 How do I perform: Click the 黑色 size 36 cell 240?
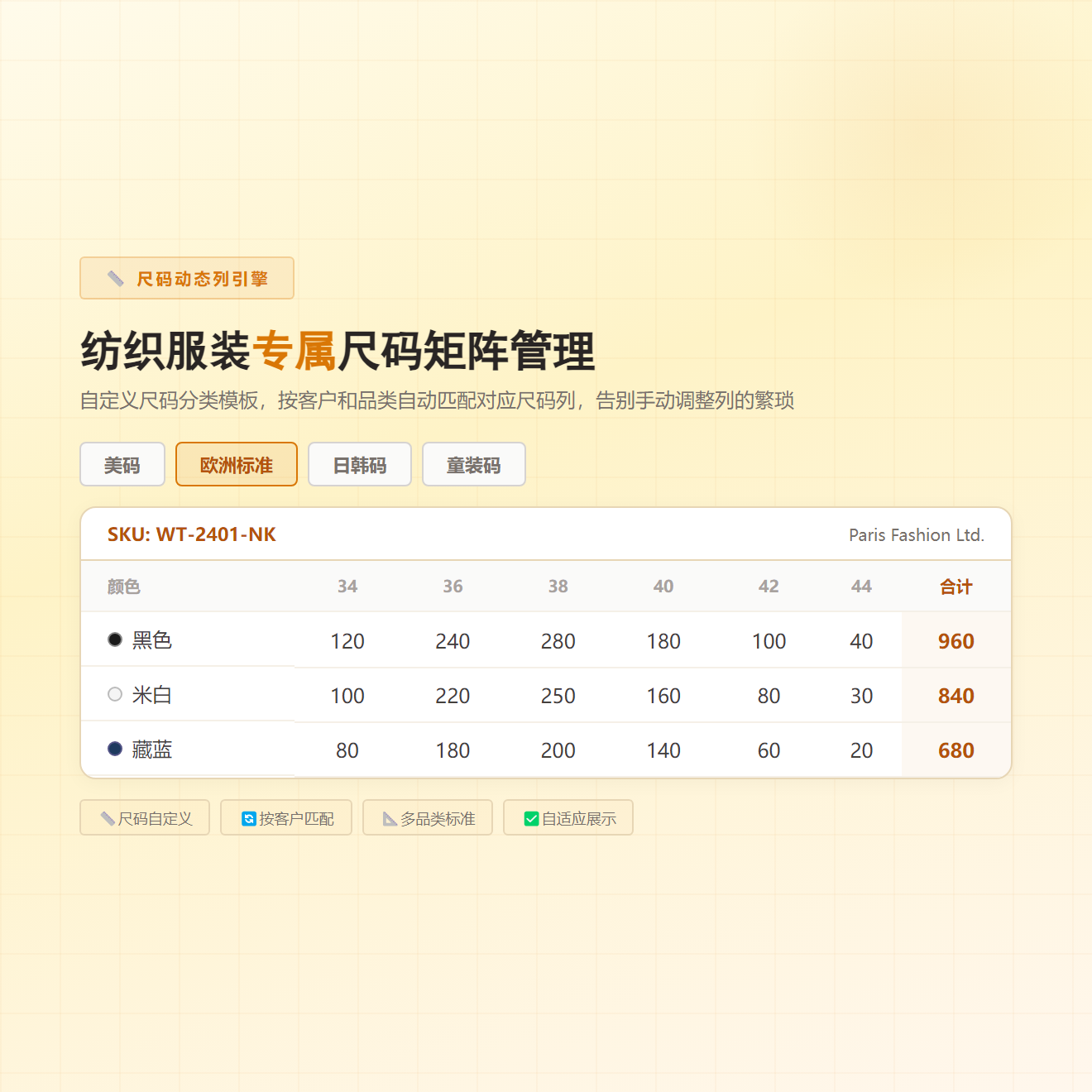(x=453, y=641)
